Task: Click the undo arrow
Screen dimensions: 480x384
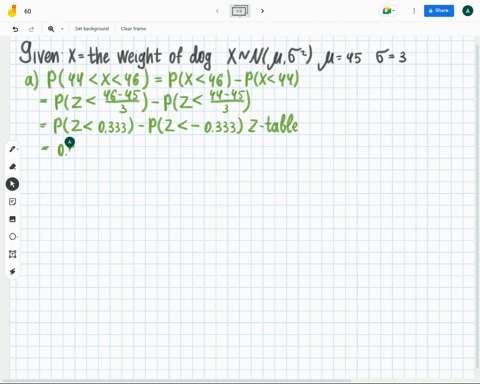Action: click(15, 29)
